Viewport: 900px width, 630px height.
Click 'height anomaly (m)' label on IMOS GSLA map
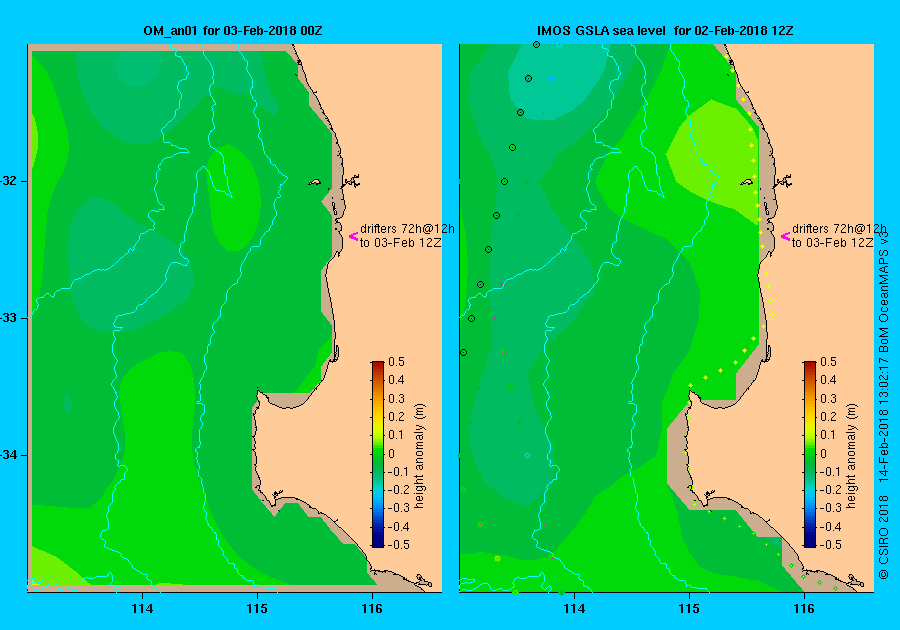click(851, 455)
